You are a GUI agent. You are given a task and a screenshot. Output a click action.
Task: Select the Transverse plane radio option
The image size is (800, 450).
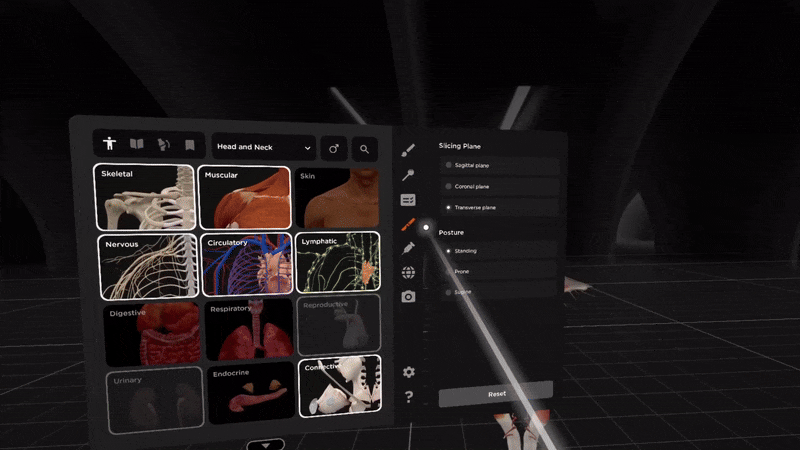499,208
